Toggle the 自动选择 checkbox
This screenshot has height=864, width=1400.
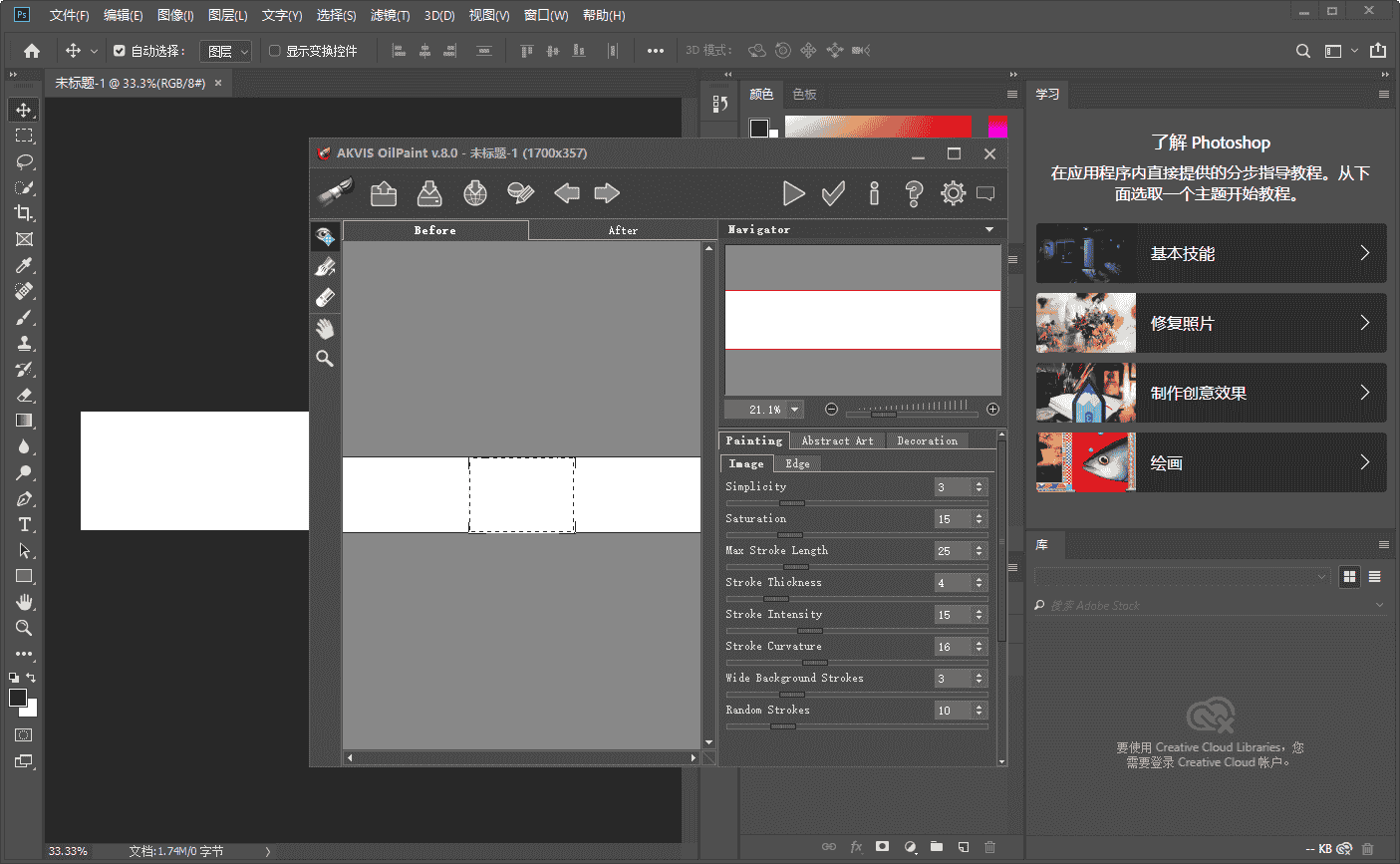[x=120, y=51]
